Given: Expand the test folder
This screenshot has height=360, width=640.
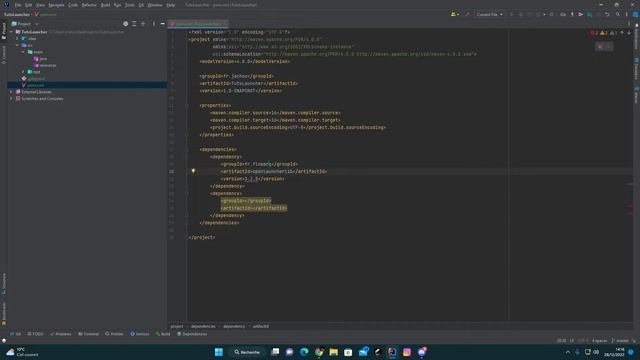Looking at the screenshot, I should click(x=23, y=72).
